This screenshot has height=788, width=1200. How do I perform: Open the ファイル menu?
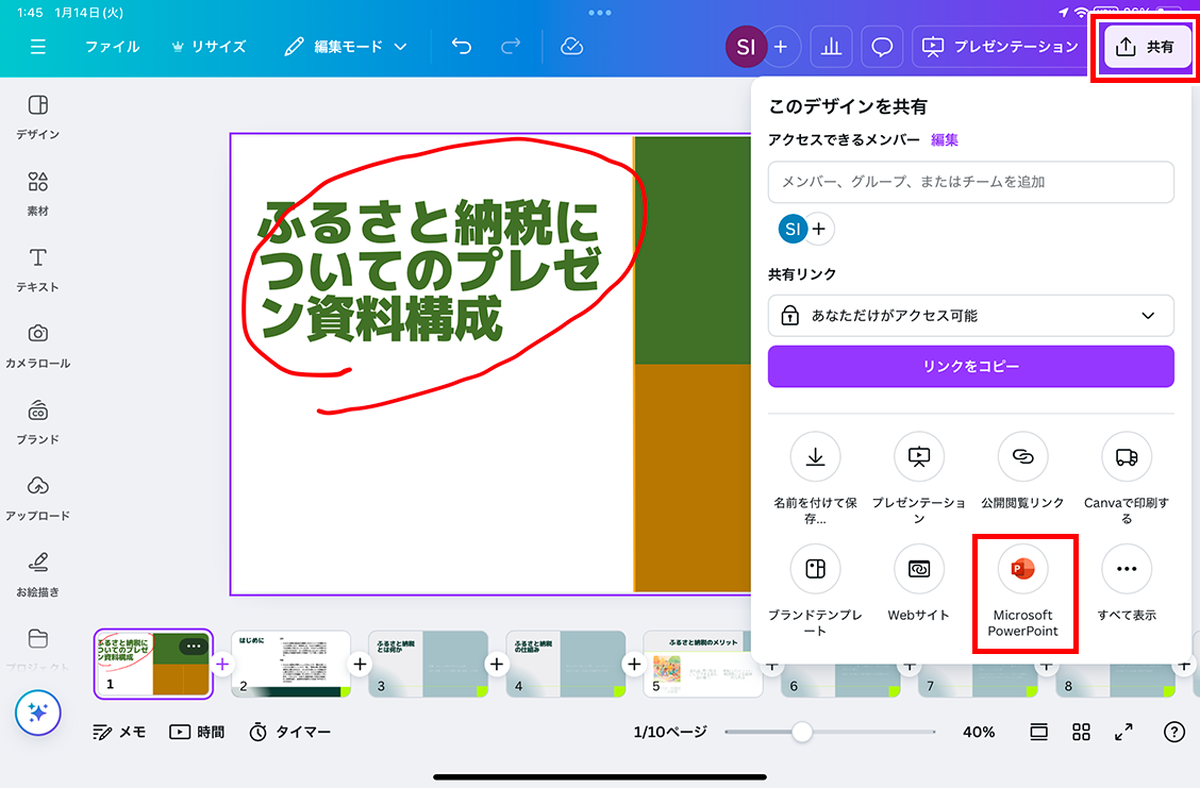coord(112,47)
